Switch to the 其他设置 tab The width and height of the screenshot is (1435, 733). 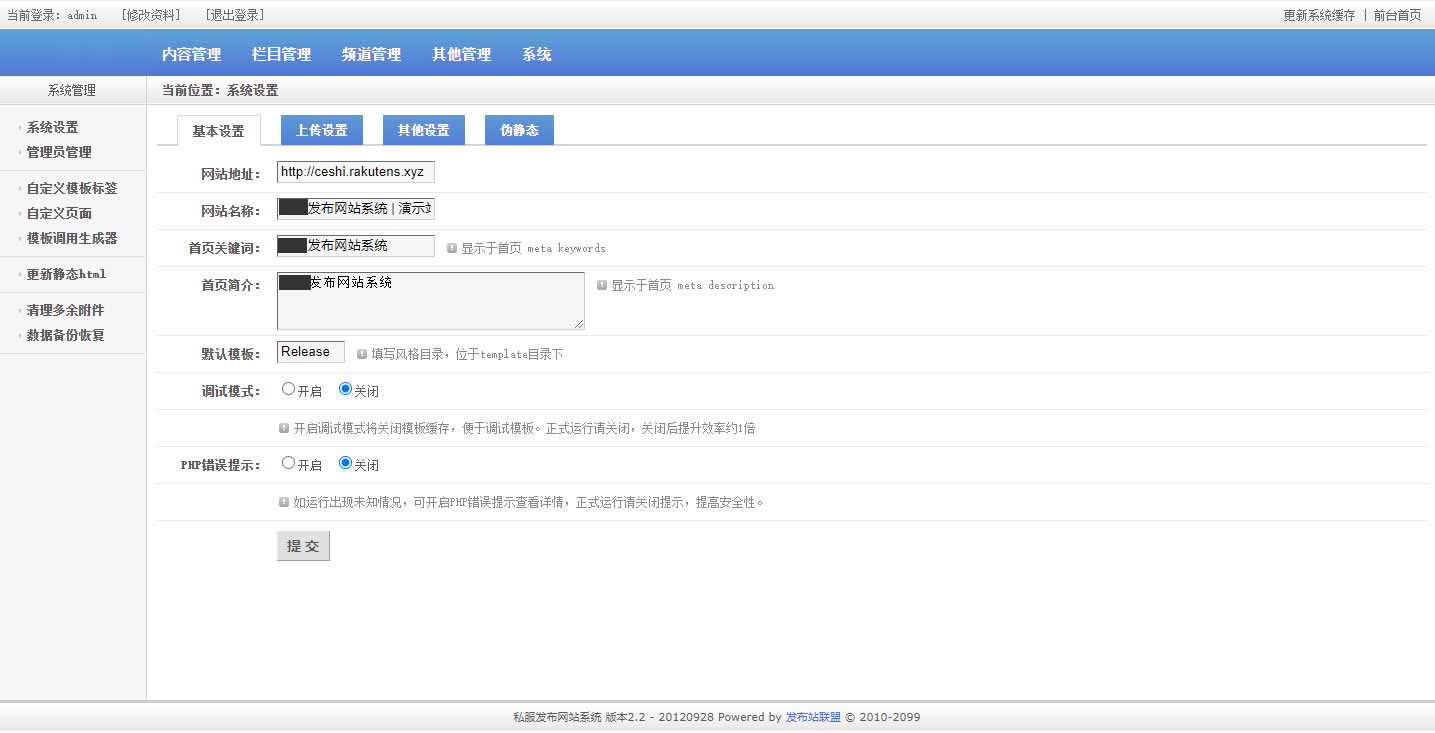point(424,130)
